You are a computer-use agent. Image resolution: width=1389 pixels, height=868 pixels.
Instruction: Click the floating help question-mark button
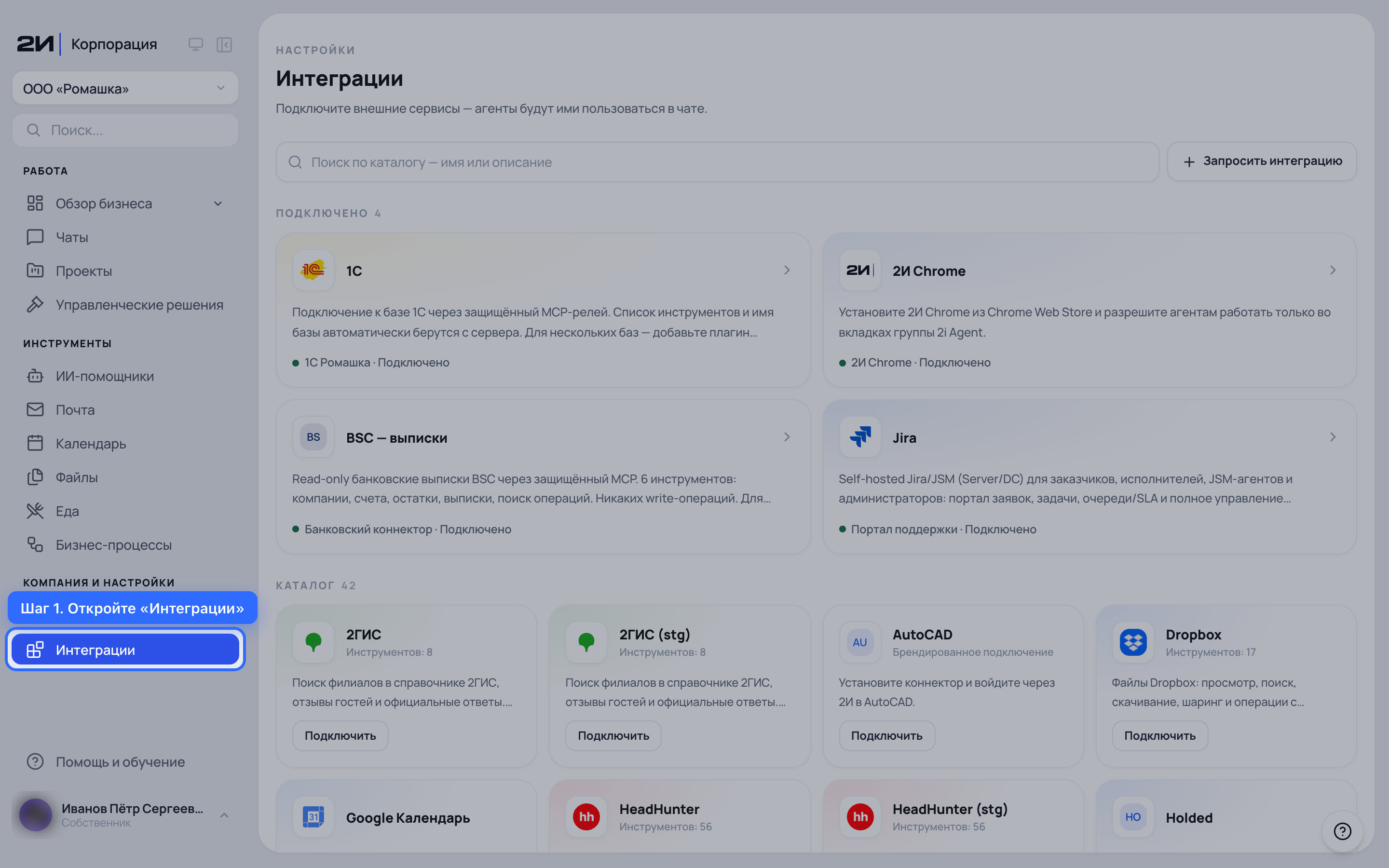pos(1342,831)
